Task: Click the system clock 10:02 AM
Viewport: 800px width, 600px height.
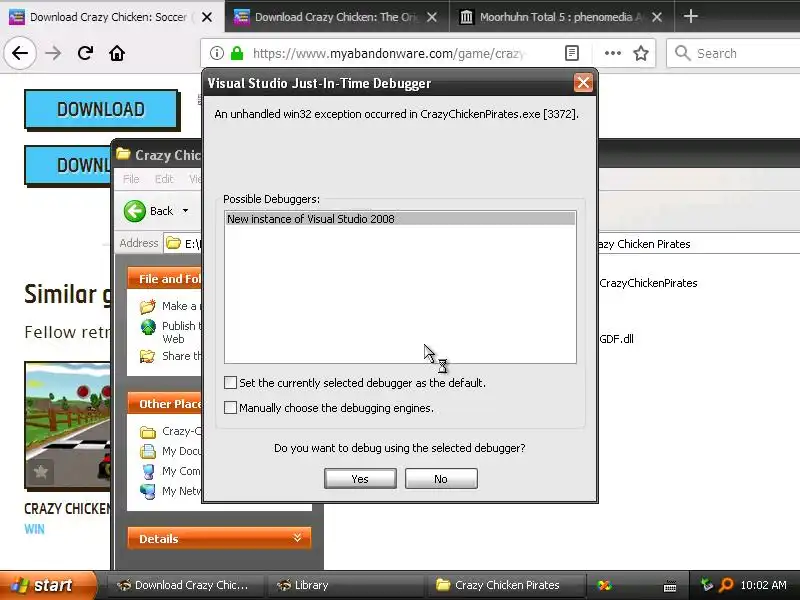Action: [763, 585]
